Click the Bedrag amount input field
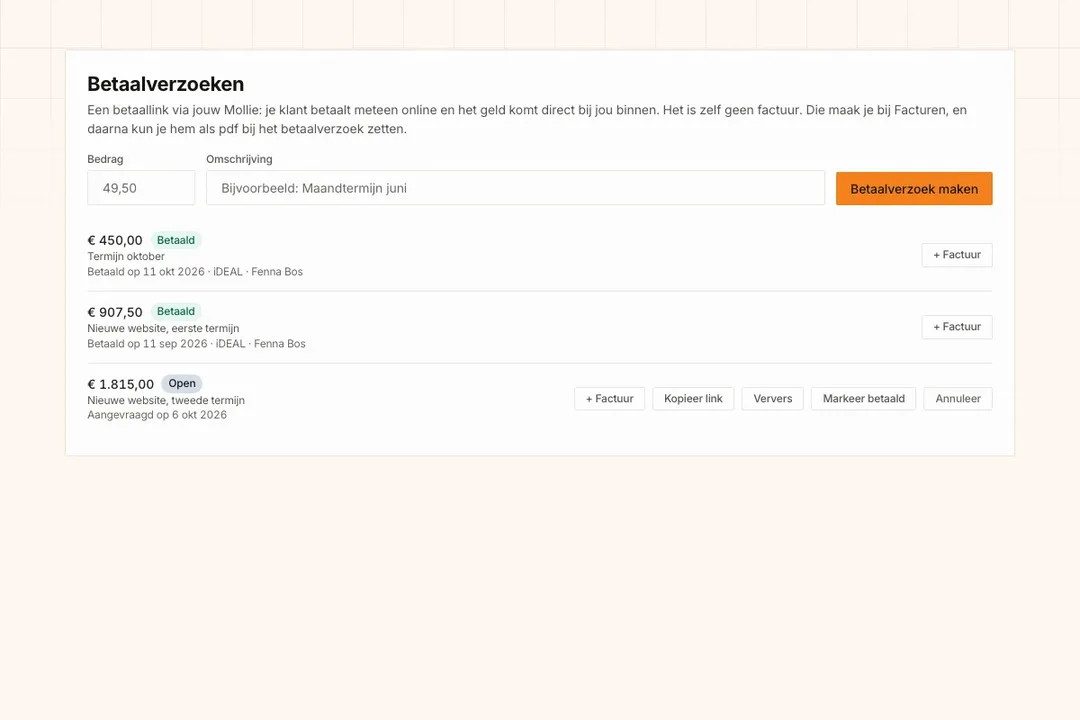1080x720 pixels. (141, 188)
